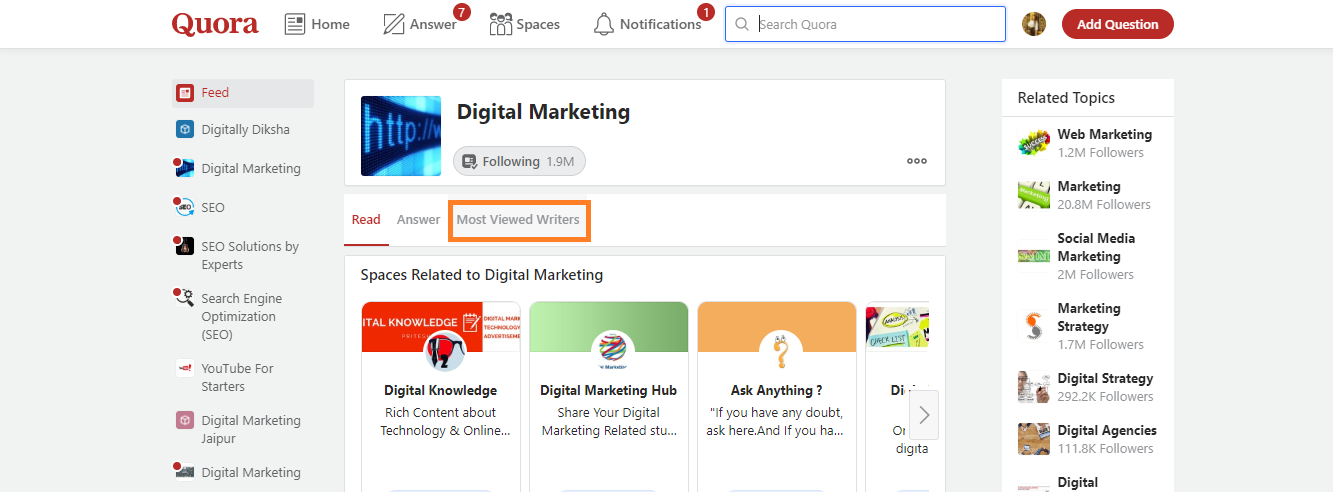The image size is (1333, 492).
Task: Switch to the Read tab
Action: pyautogui.click(x=366, y=219)
